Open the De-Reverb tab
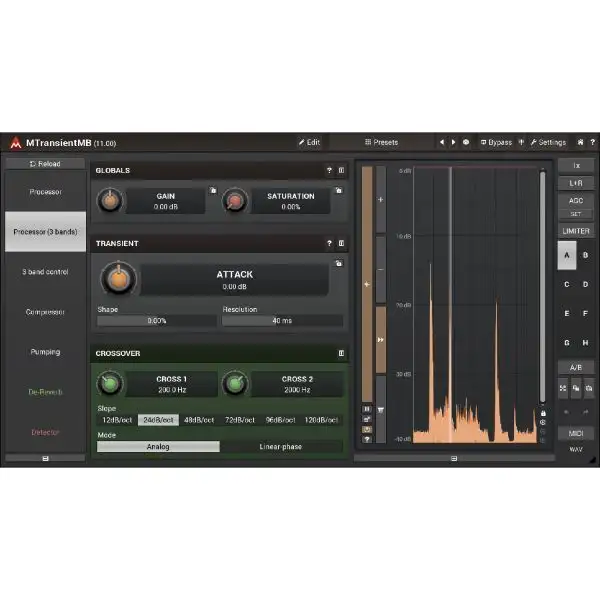The width and height of the screenshot is (600, 600). (x=45, y=392)
